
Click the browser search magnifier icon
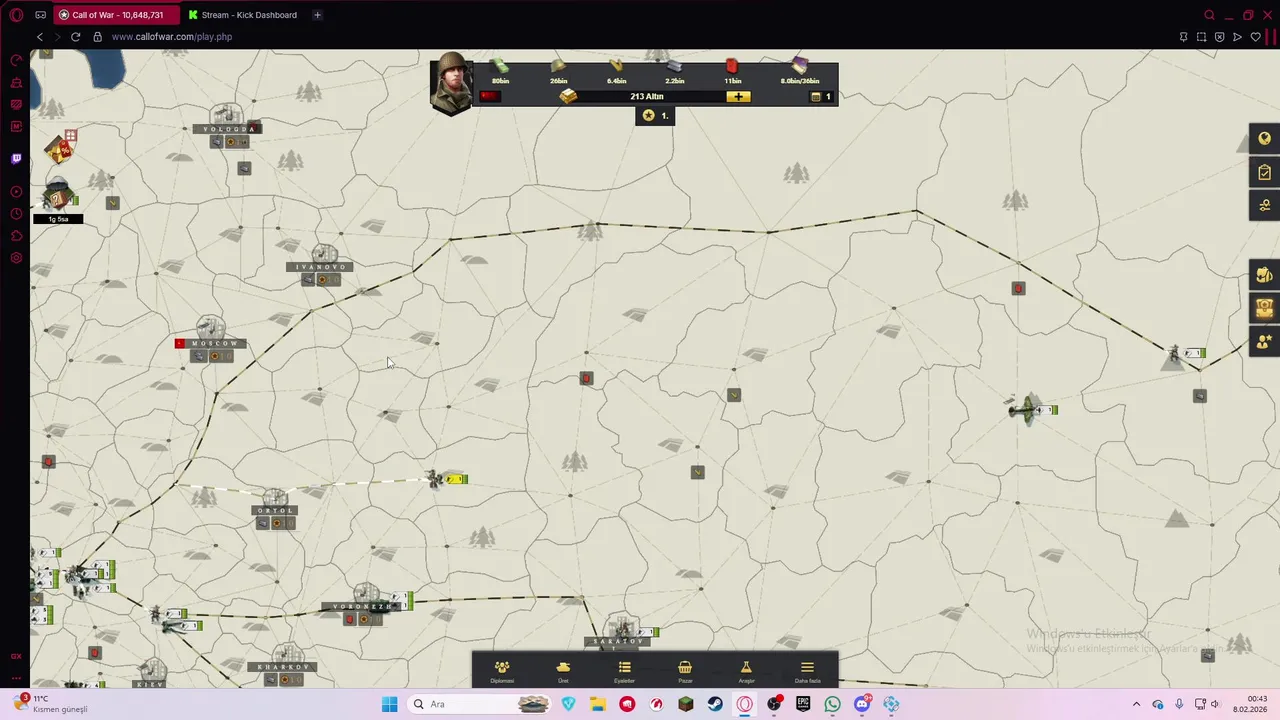[x=1209, y=15]
